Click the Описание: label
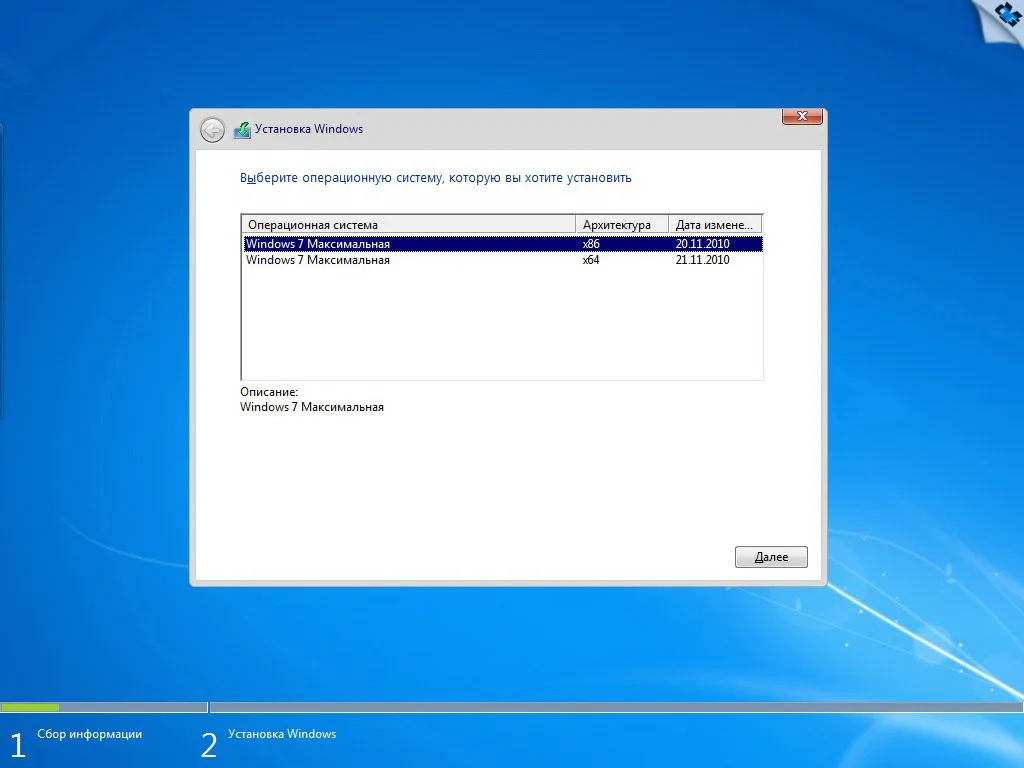The image size is (1024, 768). click(269, 392)
